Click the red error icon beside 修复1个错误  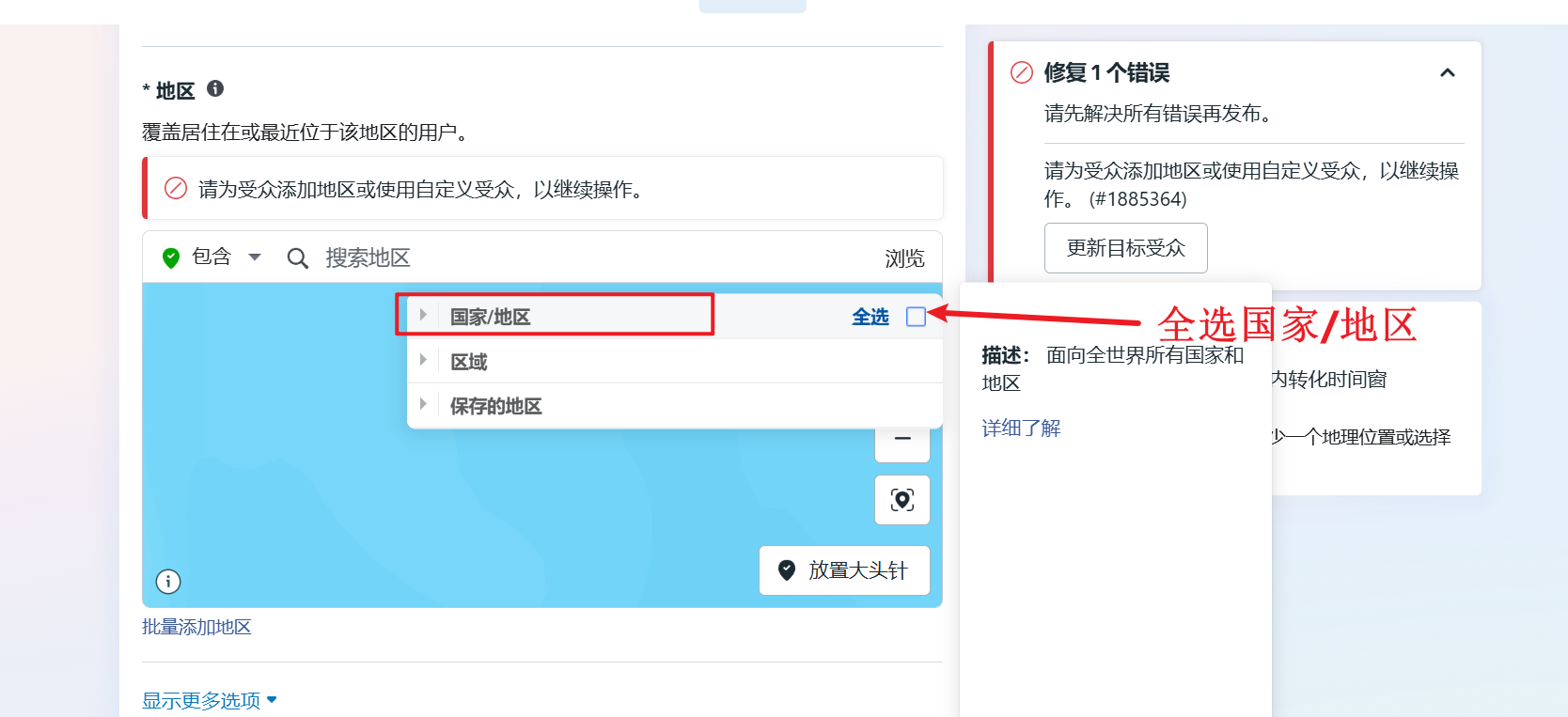point(1021,72)
